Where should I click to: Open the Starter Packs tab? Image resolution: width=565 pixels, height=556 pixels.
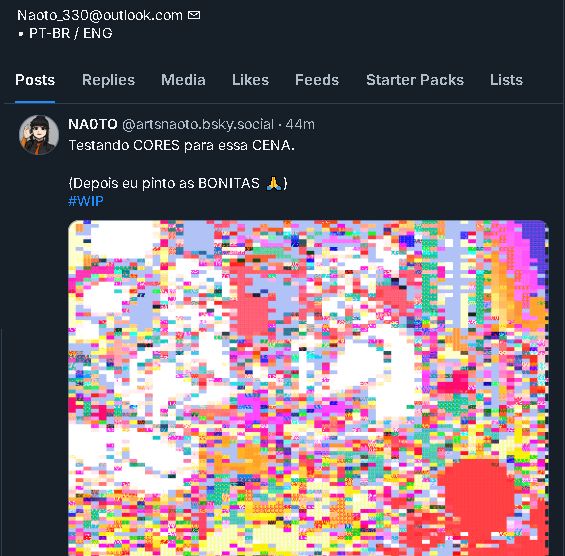point(415,80)
